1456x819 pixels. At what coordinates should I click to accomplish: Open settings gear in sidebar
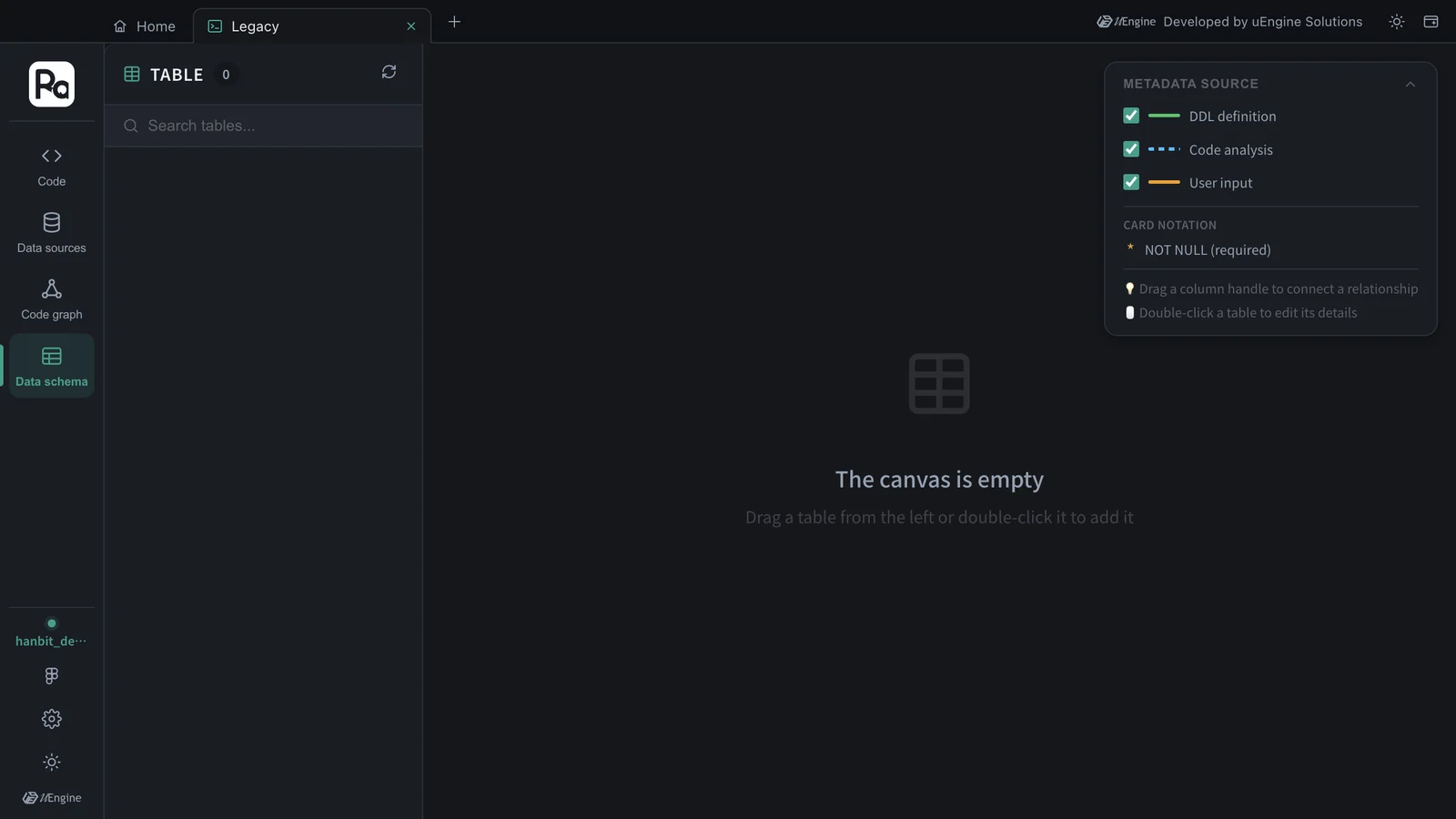point(52,719)
